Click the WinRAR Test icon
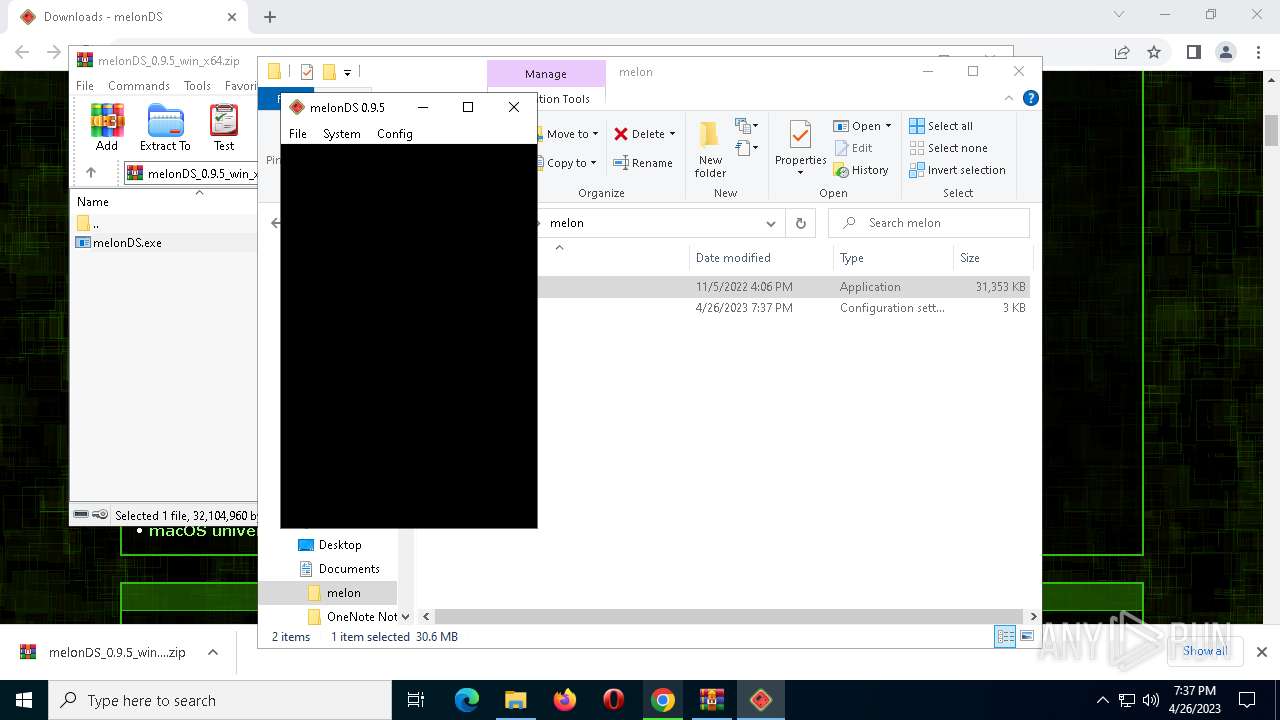This screenshot has width=1280, height=720. 224,128
